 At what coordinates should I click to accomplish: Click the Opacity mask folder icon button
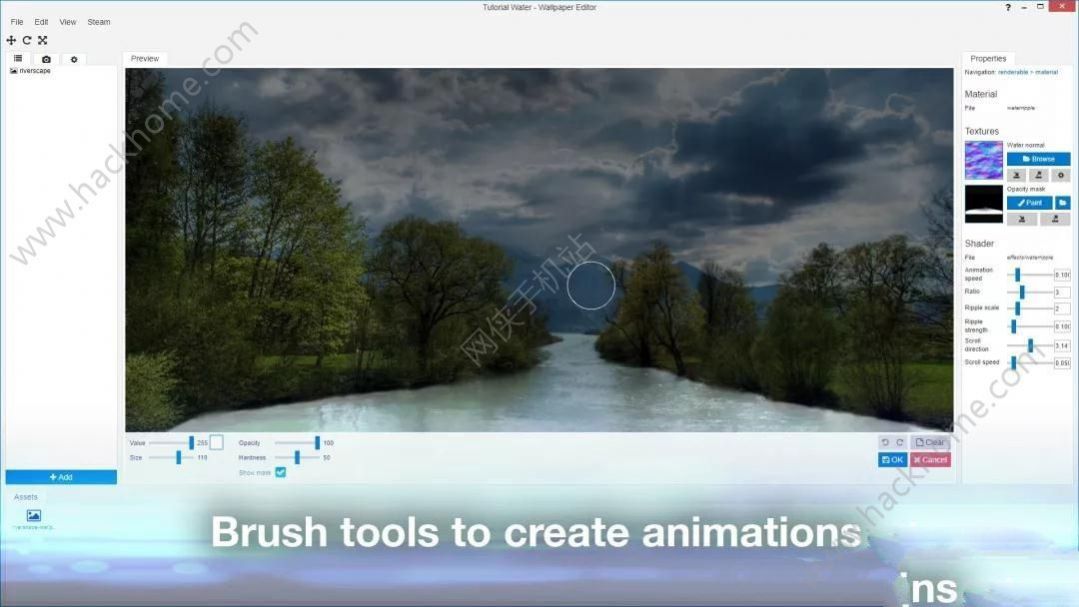tap(1062, 202)
